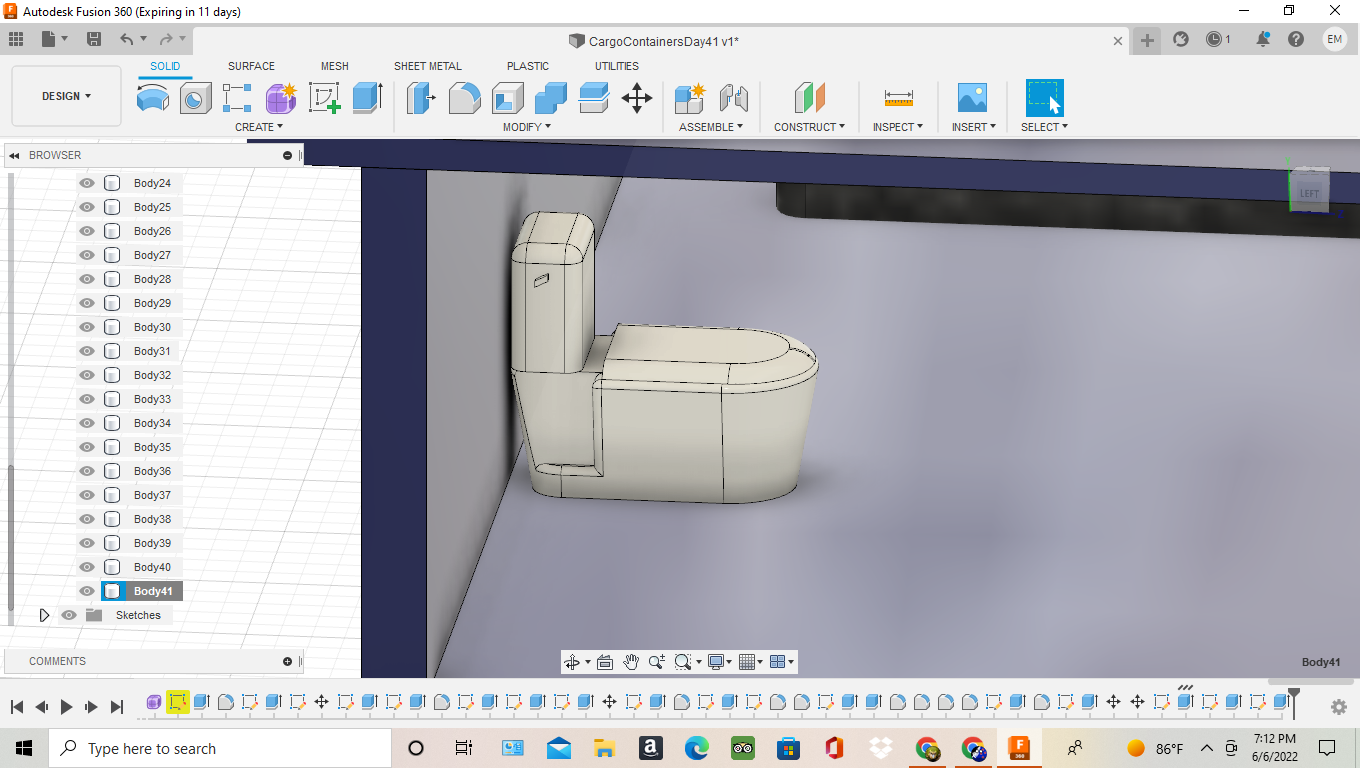Open the CONSTRUCT dropdown menu
The height and width of the screenshot is (768, 1360).
pyautogui.click(x=810, y=127)
